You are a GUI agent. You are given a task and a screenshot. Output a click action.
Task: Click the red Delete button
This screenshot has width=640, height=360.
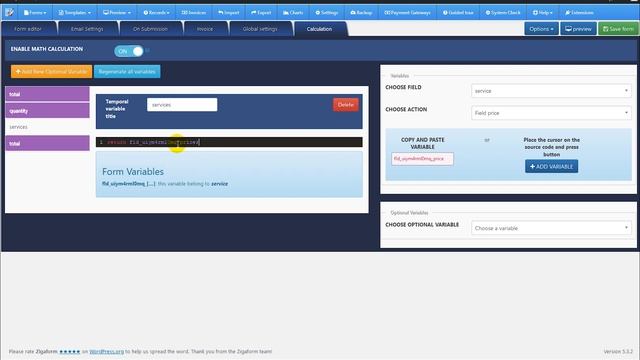(346, 105)
